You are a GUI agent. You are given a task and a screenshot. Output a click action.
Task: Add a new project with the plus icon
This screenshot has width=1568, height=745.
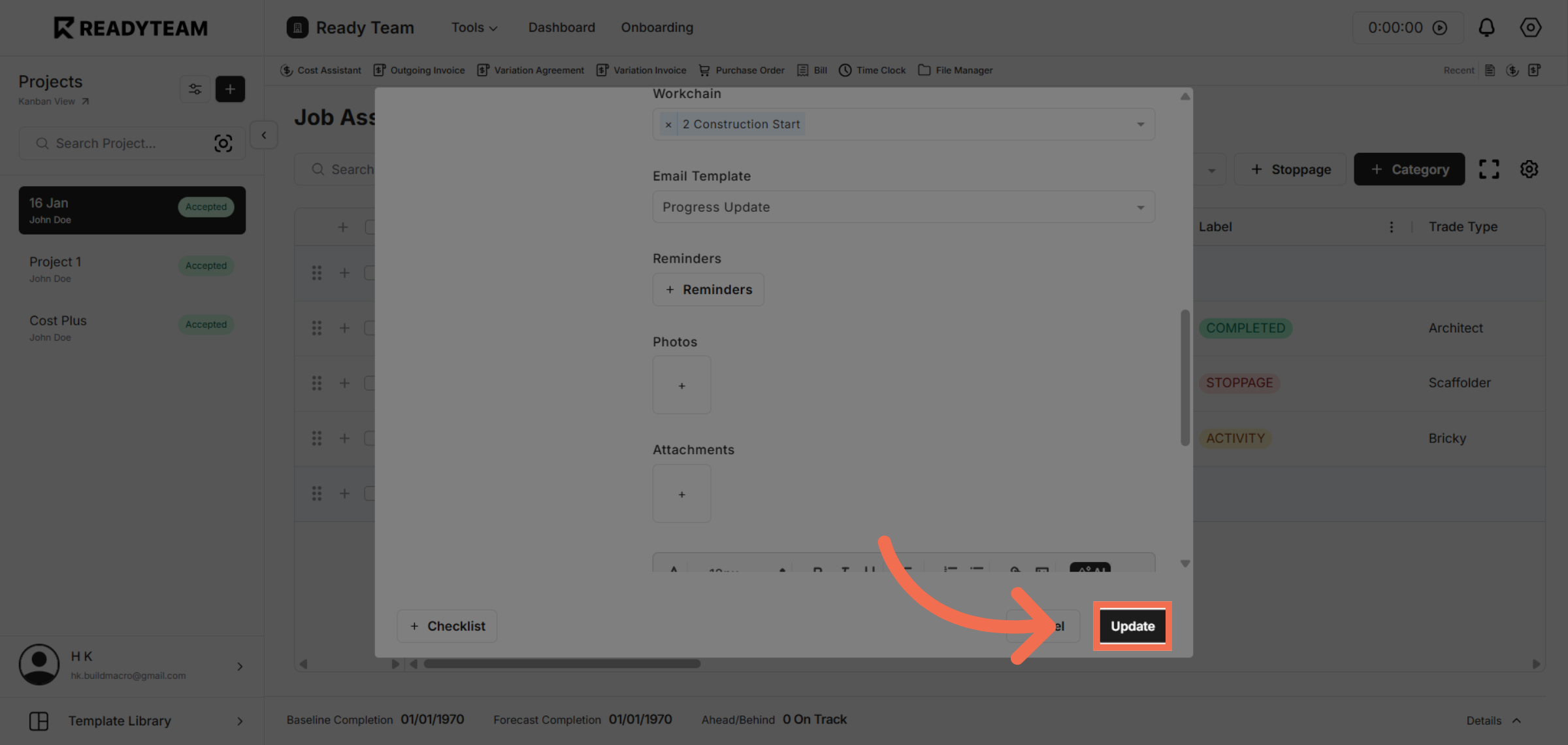coord(230,89)
